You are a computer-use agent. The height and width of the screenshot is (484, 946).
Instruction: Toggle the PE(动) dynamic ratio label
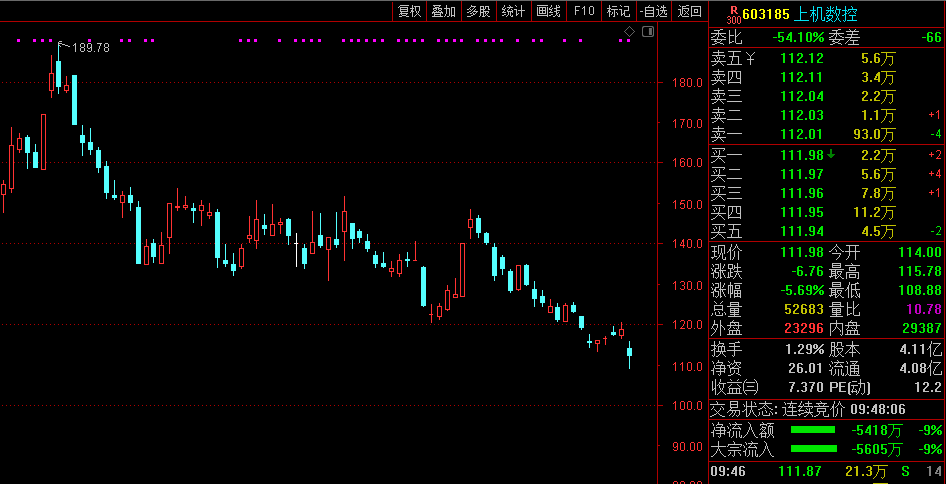click(x=853, y=387)
